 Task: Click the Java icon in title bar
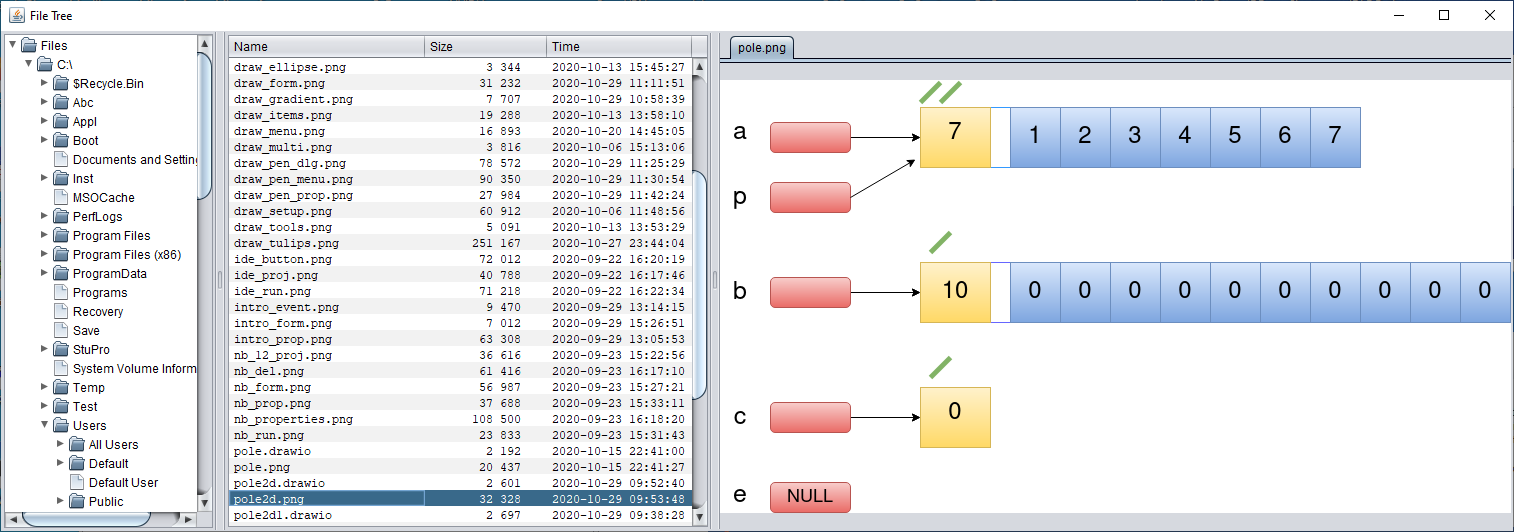(x=17, y=15)
